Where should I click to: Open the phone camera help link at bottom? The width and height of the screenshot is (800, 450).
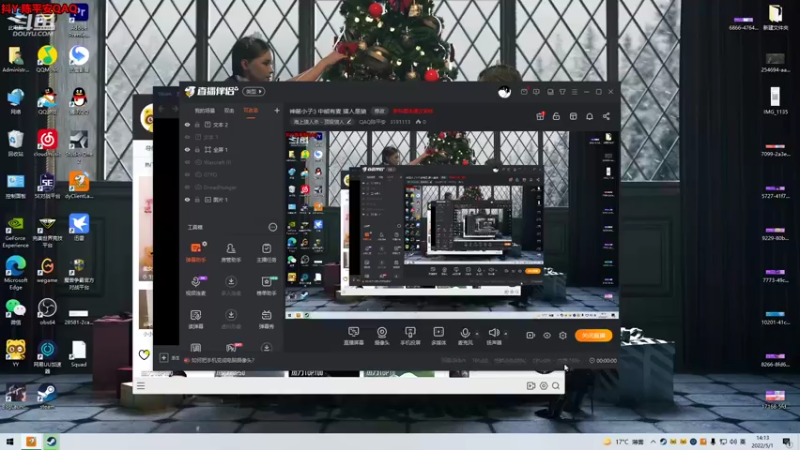tap(222, 360)
